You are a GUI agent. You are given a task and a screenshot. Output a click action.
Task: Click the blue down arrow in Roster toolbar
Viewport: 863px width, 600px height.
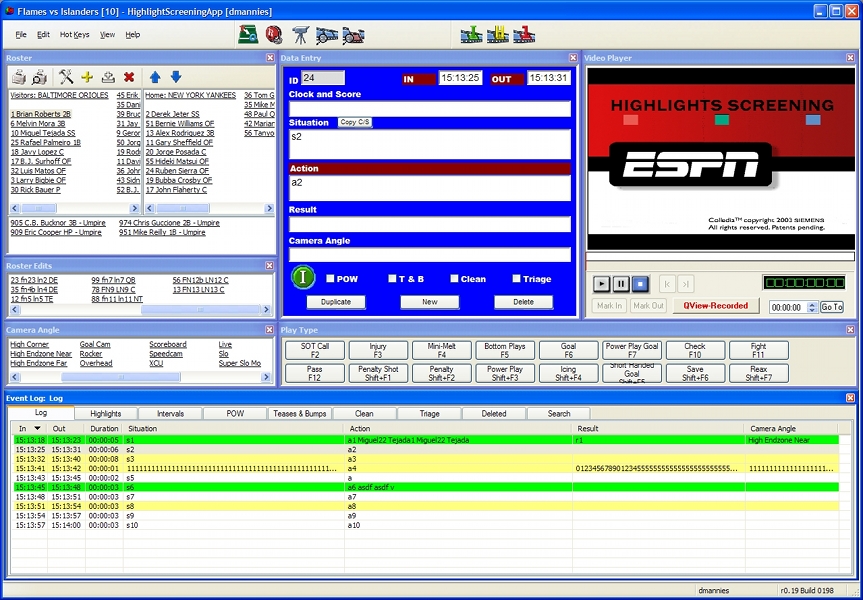(176, 77)
